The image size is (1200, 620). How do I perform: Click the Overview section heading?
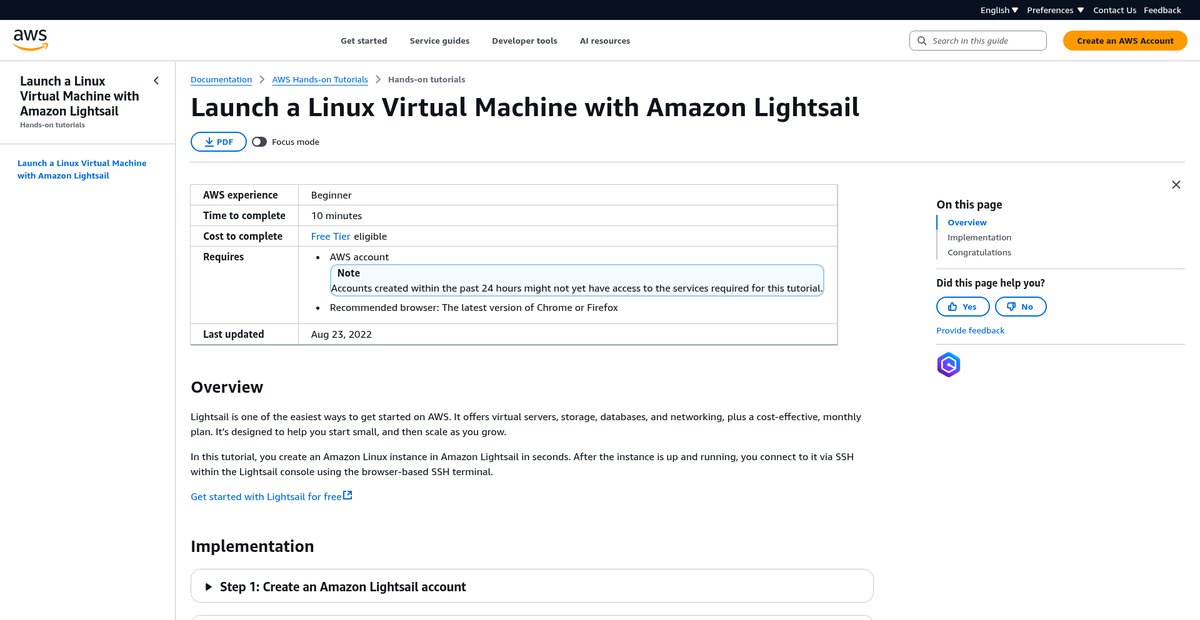pyautogui.click(x=227, y=387)
